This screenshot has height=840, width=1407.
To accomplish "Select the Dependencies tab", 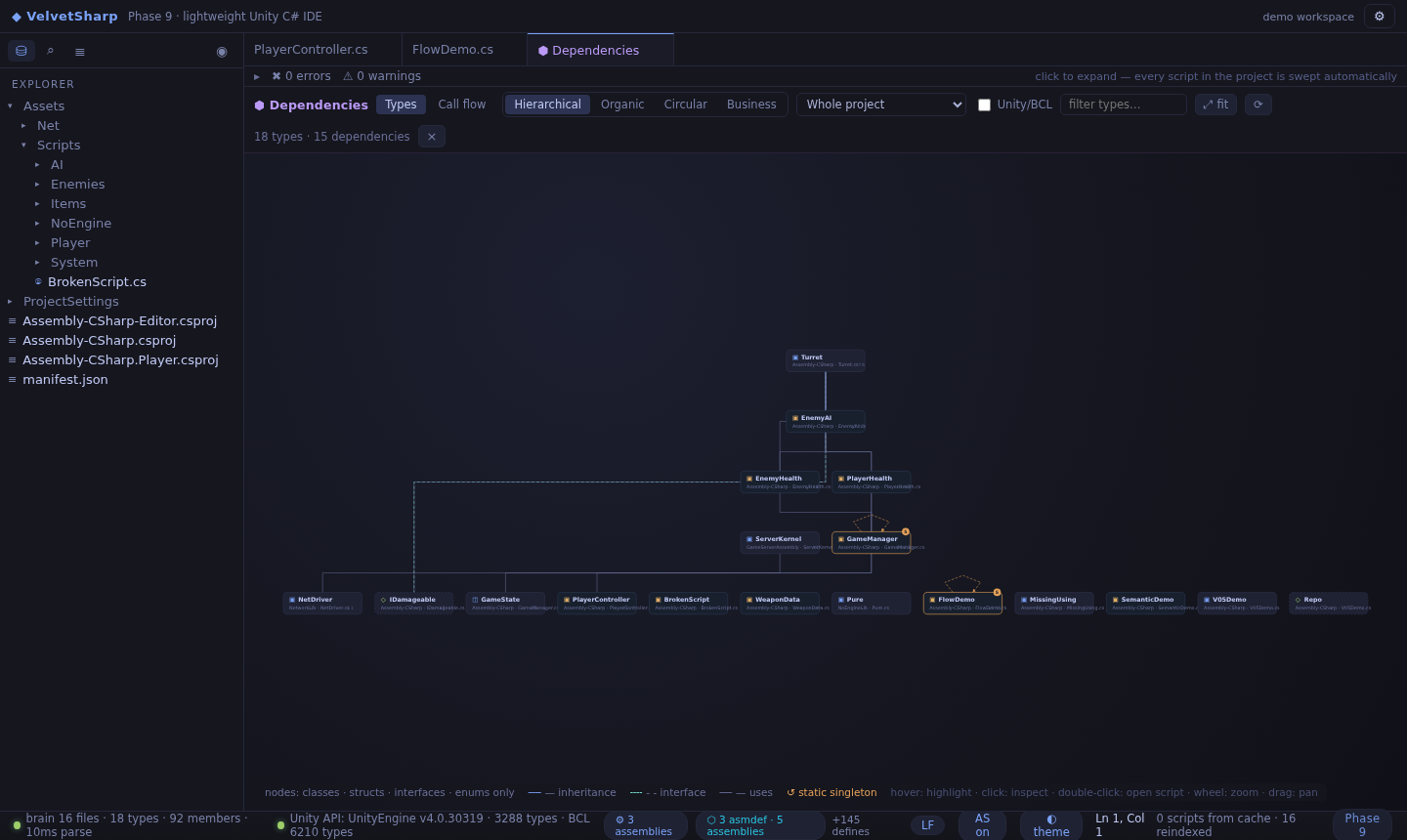I will point(601,50).
